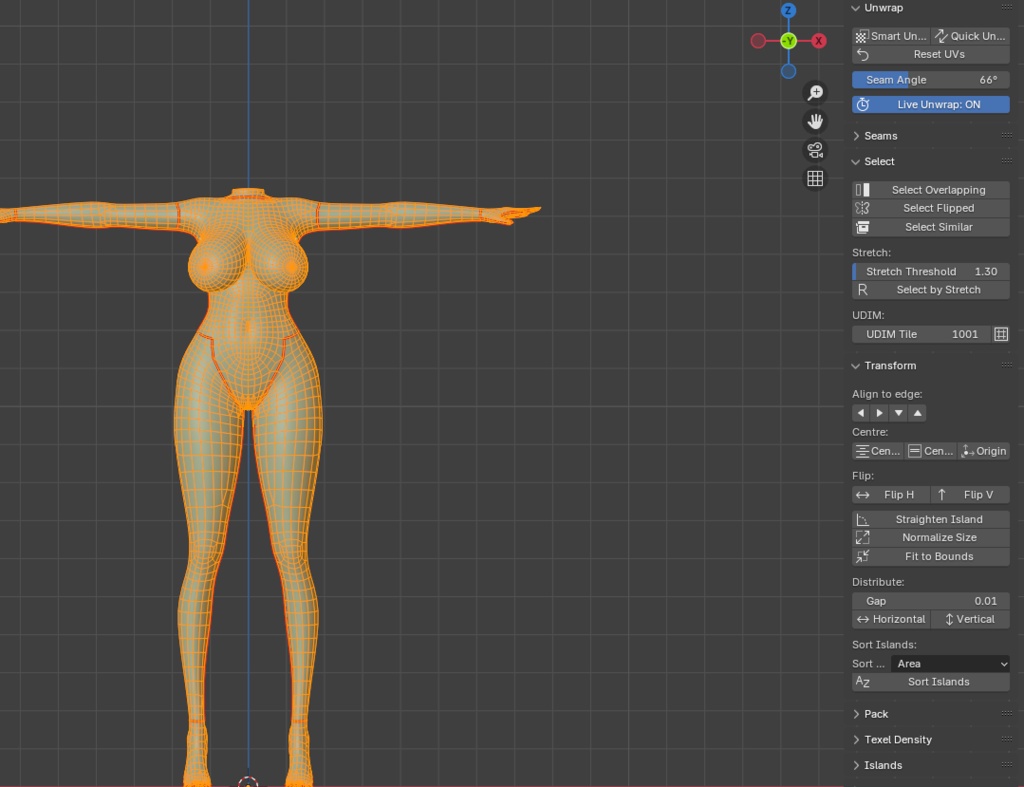Image resolution: width=1024 pixels, height=787 pixels.
Task: Click Select Similar
Action: coord(931,227)
